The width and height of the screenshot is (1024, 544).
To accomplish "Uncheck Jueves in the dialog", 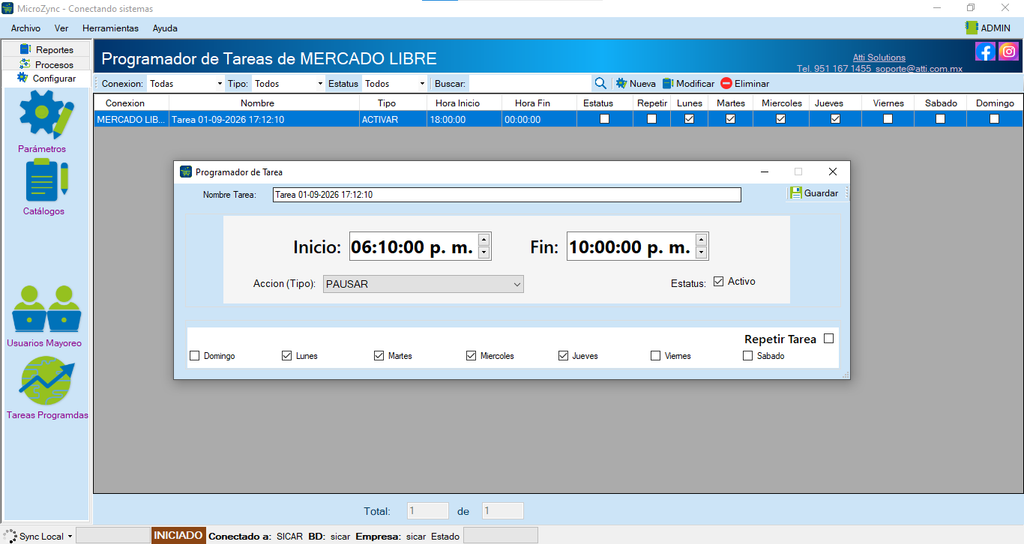I will [563, 356].
